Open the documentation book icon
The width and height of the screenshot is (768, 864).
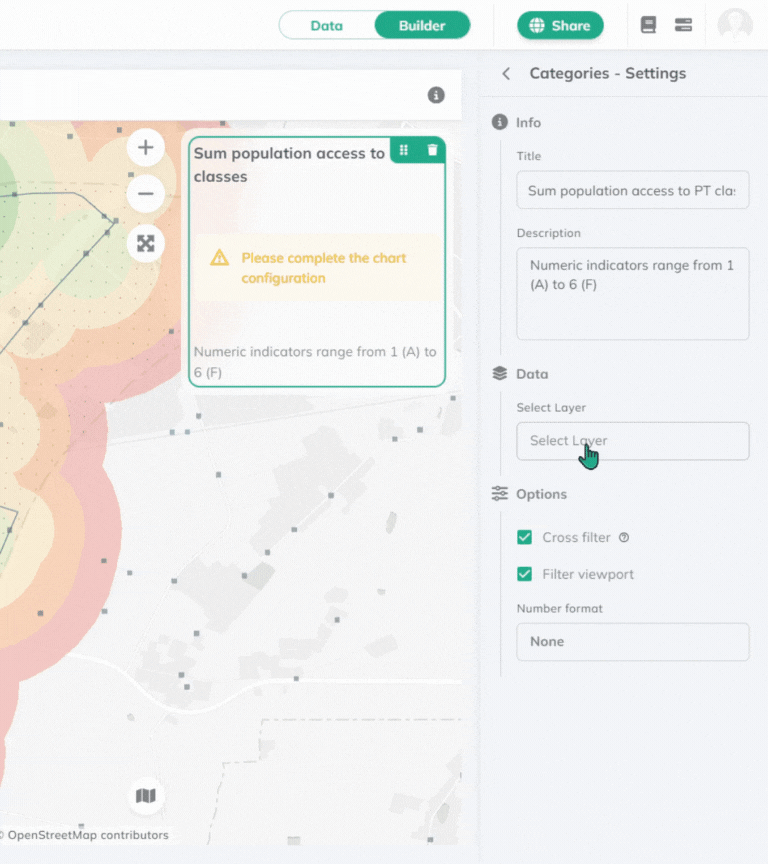[x=648, y=25]
